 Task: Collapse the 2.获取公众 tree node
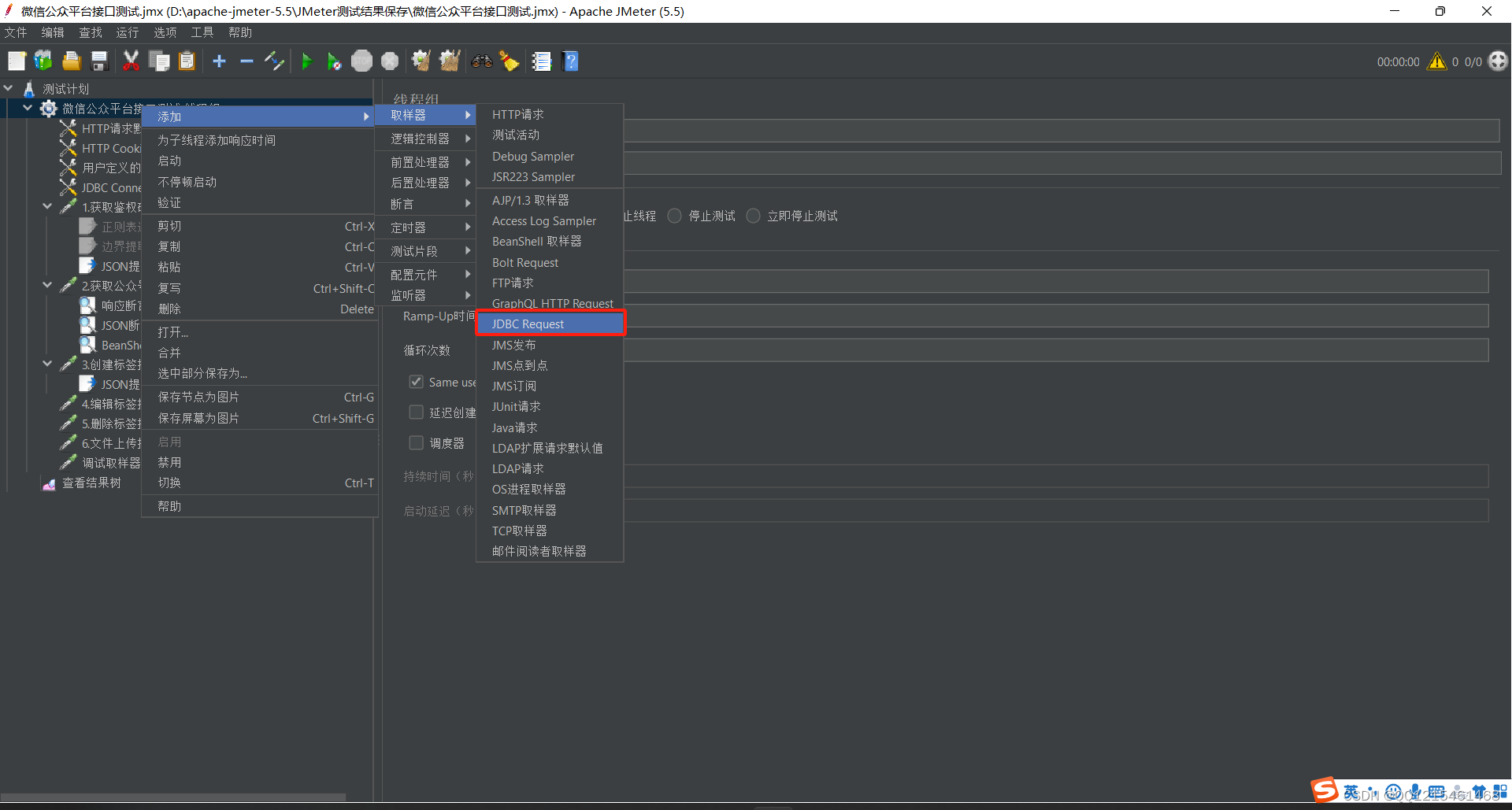coord(47,285)
